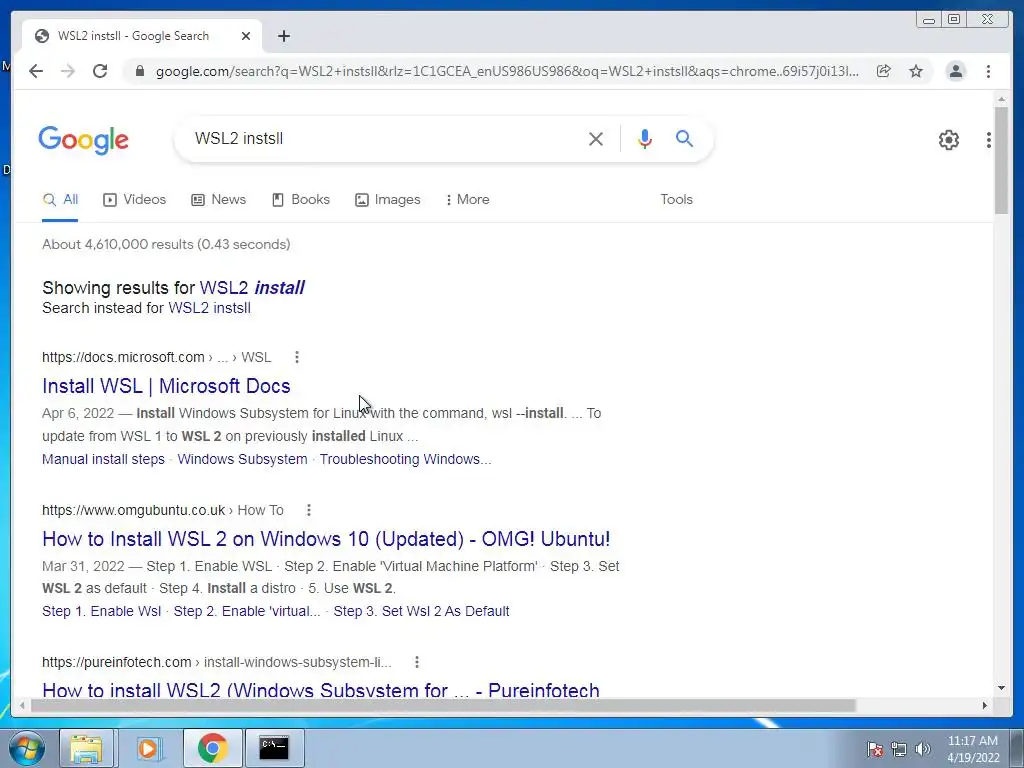Submit the search with the magnifier icon
Screen dimensions: 1024x768
tap(684, 138)
